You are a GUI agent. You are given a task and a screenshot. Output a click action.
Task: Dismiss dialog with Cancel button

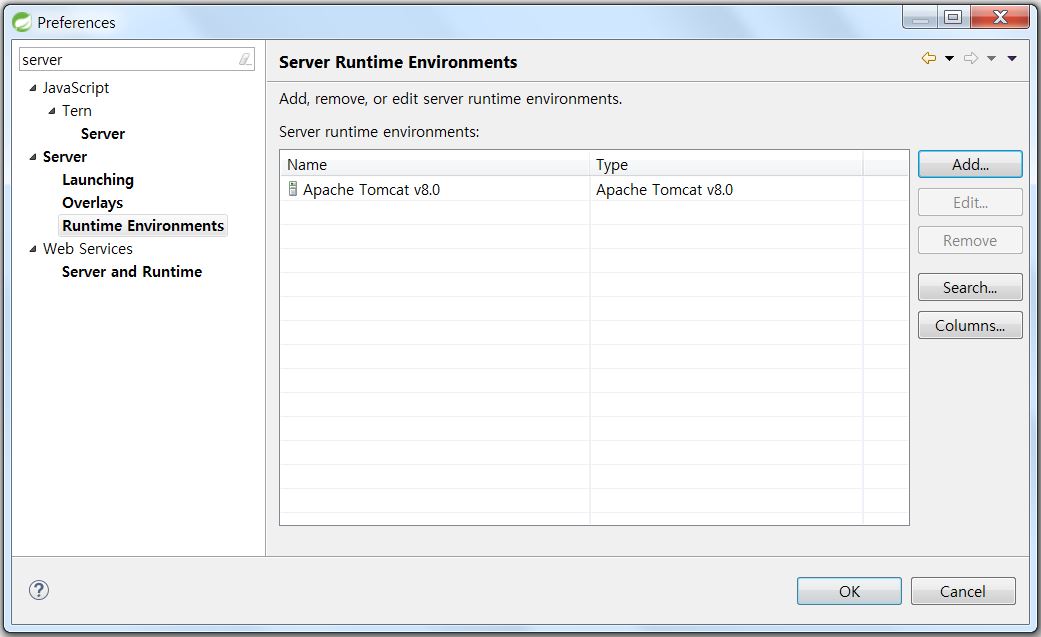coord(963,591)
